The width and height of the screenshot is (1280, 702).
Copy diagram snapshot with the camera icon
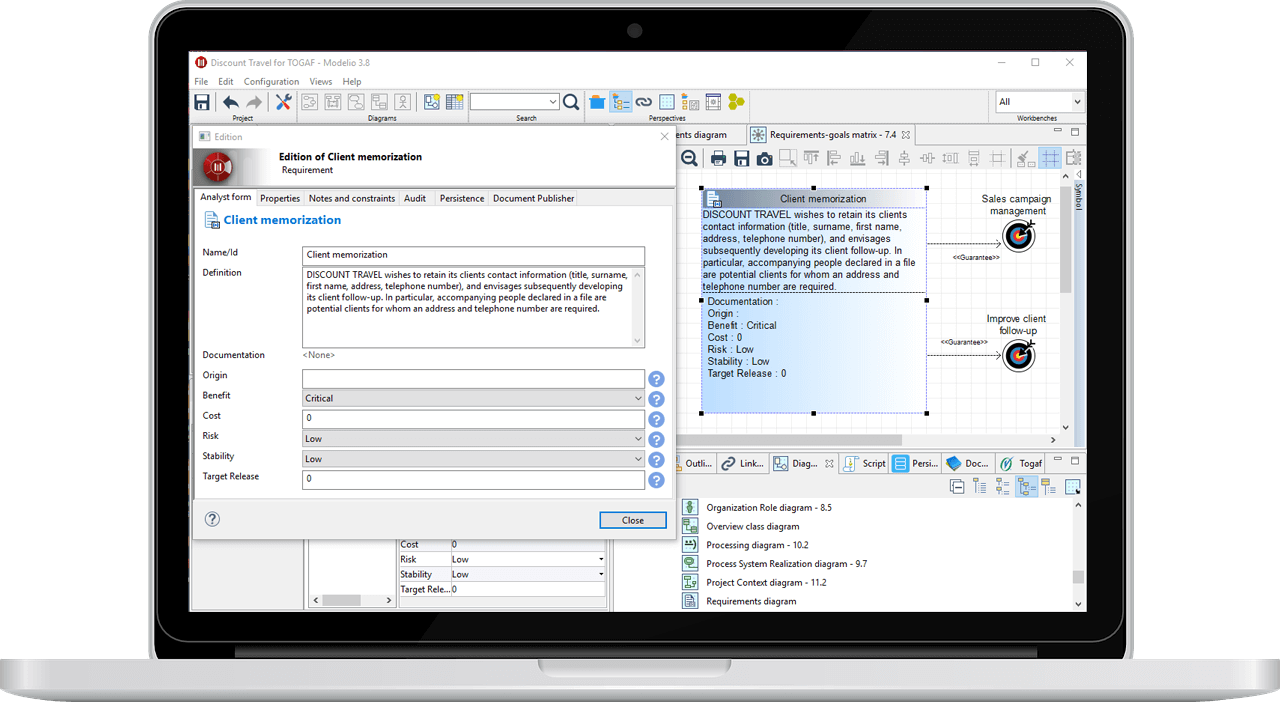point(764,158)
